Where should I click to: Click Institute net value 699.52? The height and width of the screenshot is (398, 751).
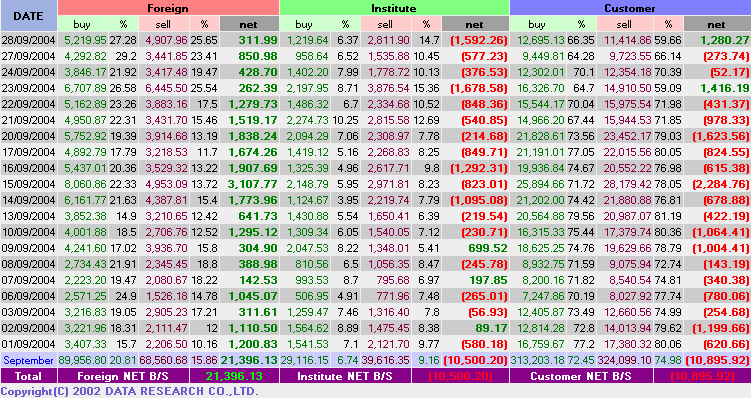(488, 248)
